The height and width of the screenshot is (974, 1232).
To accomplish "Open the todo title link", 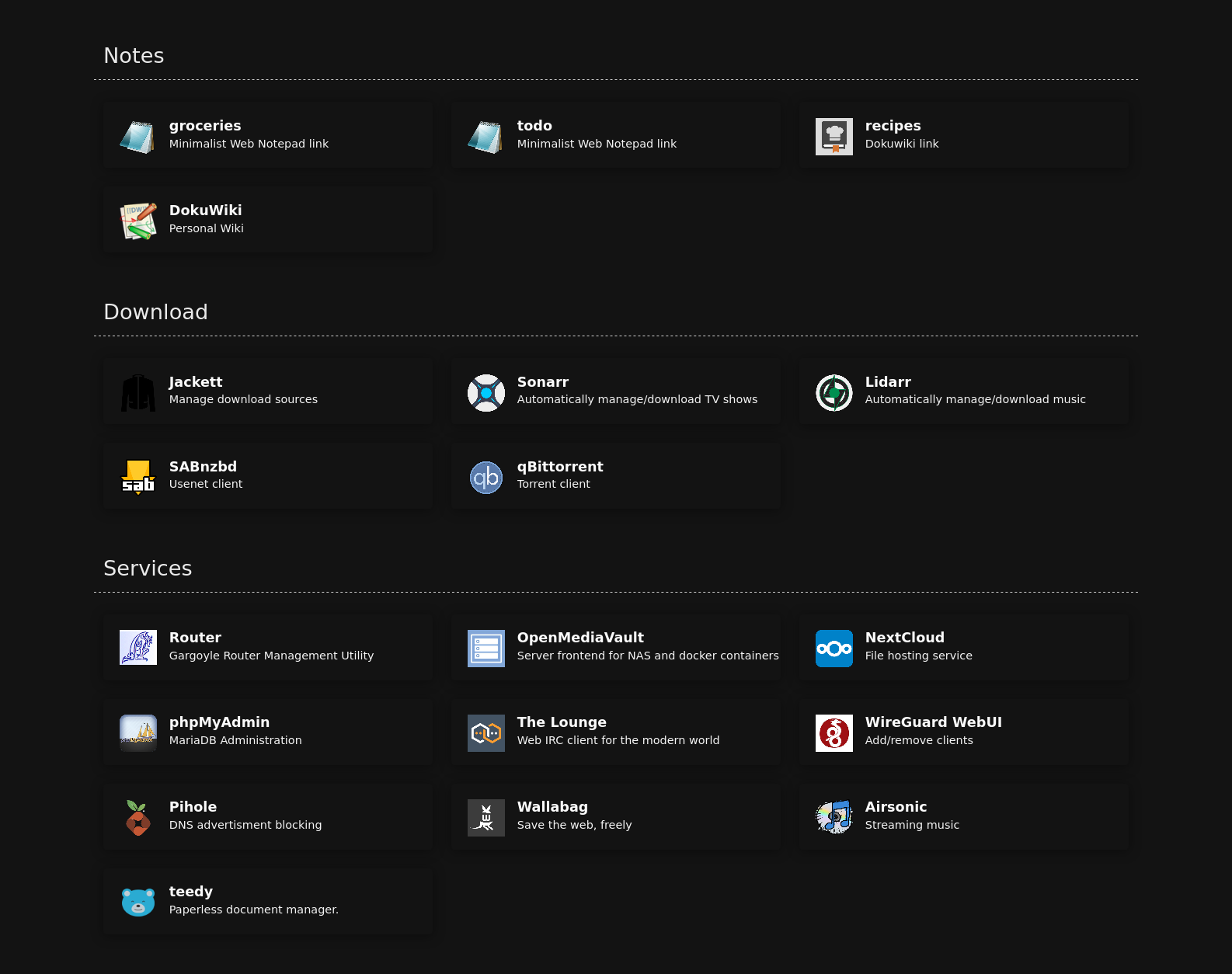I will 534,126.
